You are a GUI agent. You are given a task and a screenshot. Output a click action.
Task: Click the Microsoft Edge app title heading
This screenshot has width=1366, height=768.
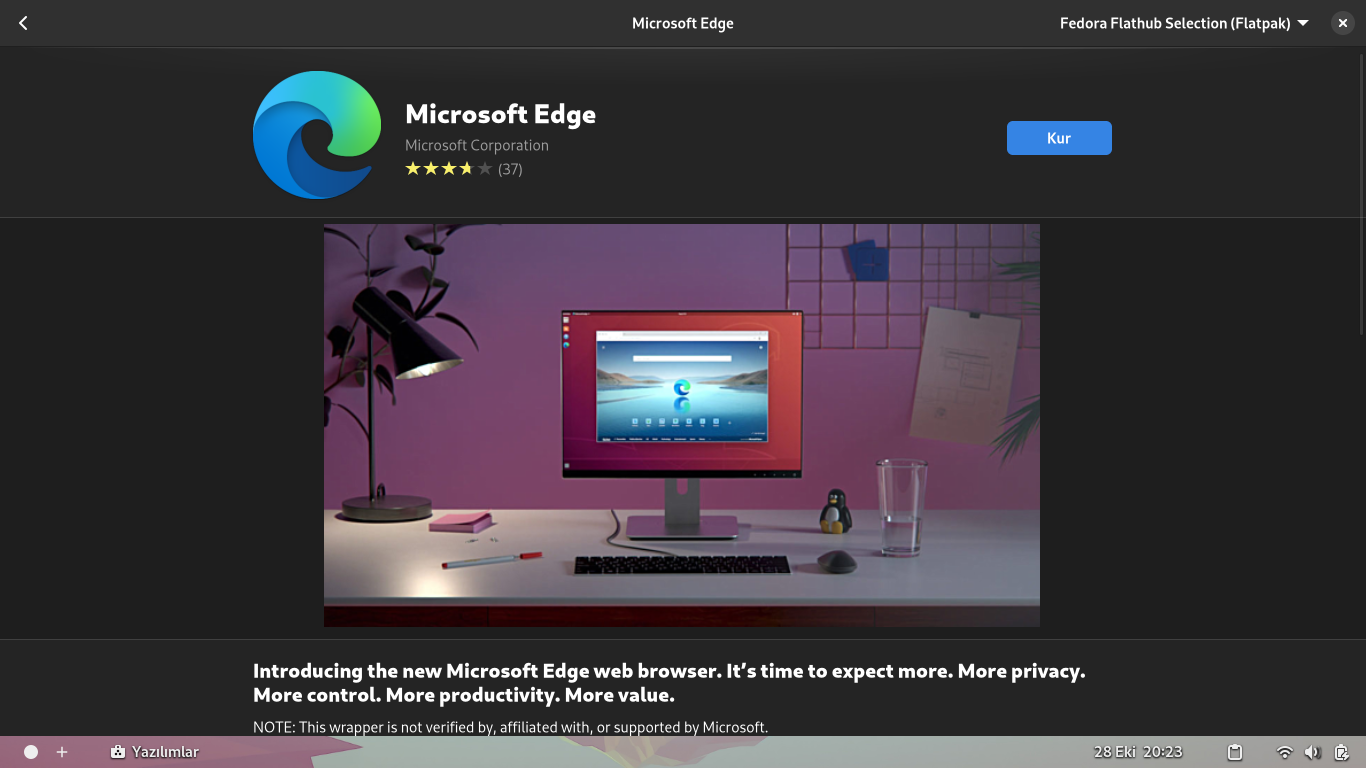(x=500, y=114)
